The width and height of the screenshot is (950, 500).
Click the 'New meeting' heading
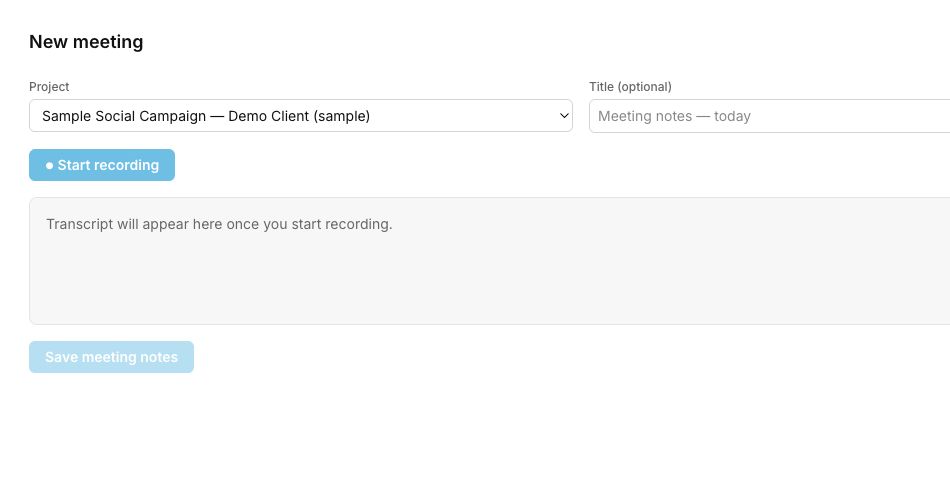pos(86,42)
